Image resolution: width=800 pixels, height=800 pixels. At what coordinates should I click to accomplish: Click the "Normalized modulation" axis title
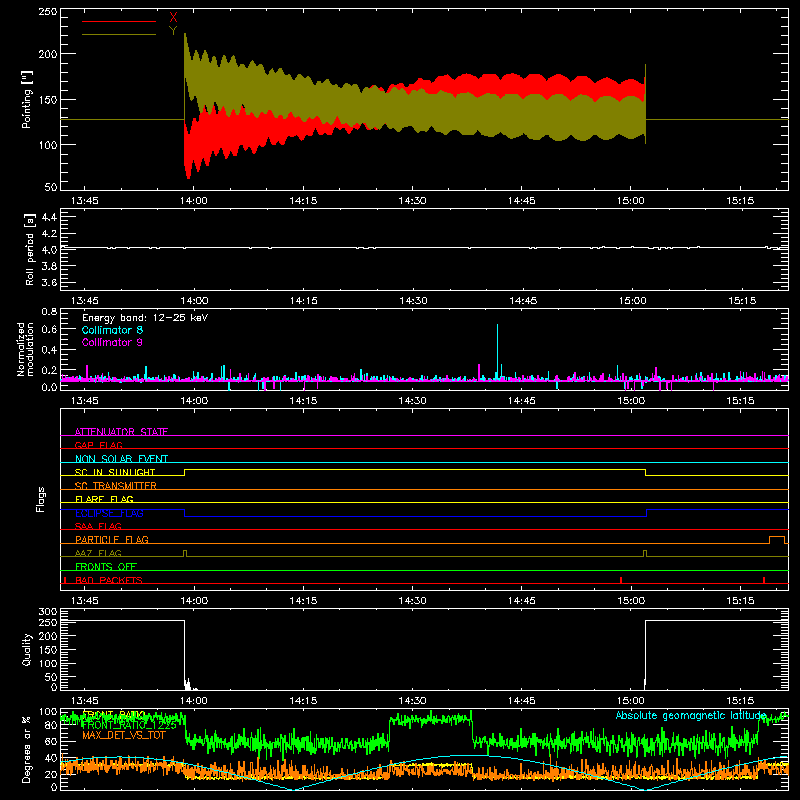[x=26, y=349]
